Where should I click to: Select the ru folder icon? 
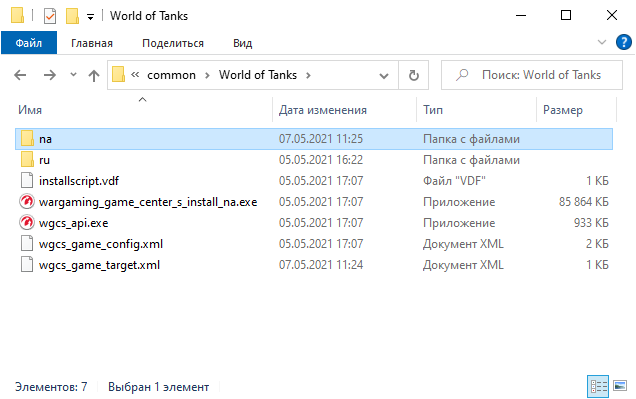tap(27, 160)
